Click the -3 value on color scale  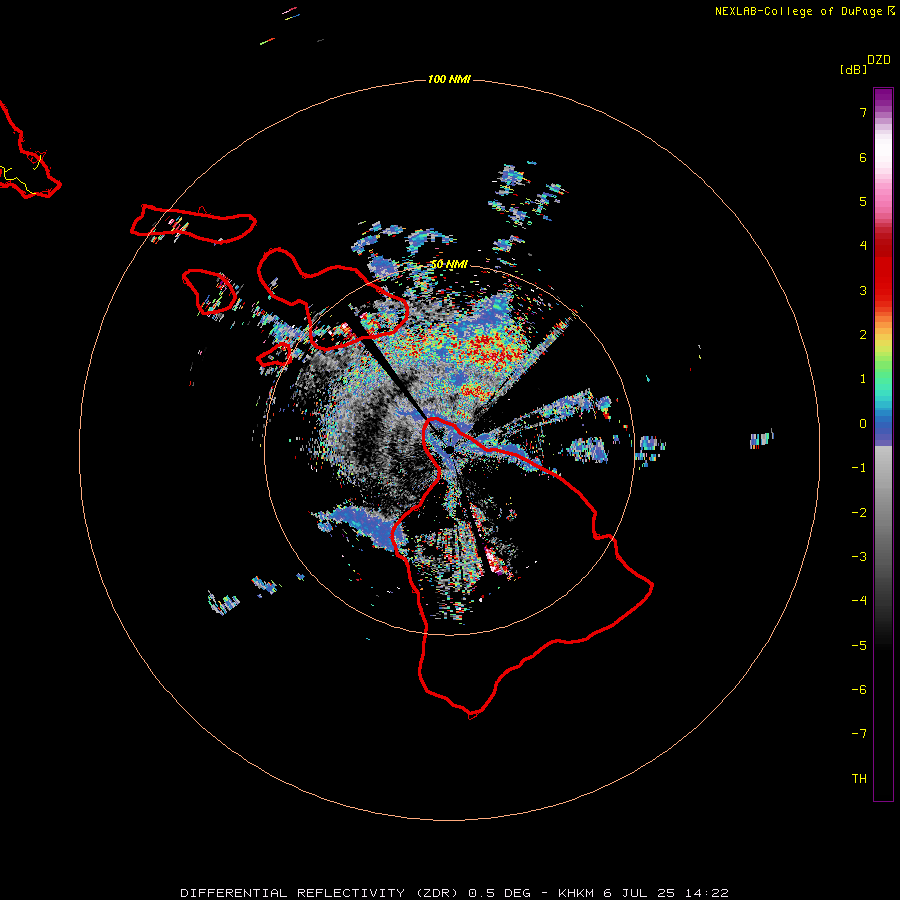click(859, 557)
